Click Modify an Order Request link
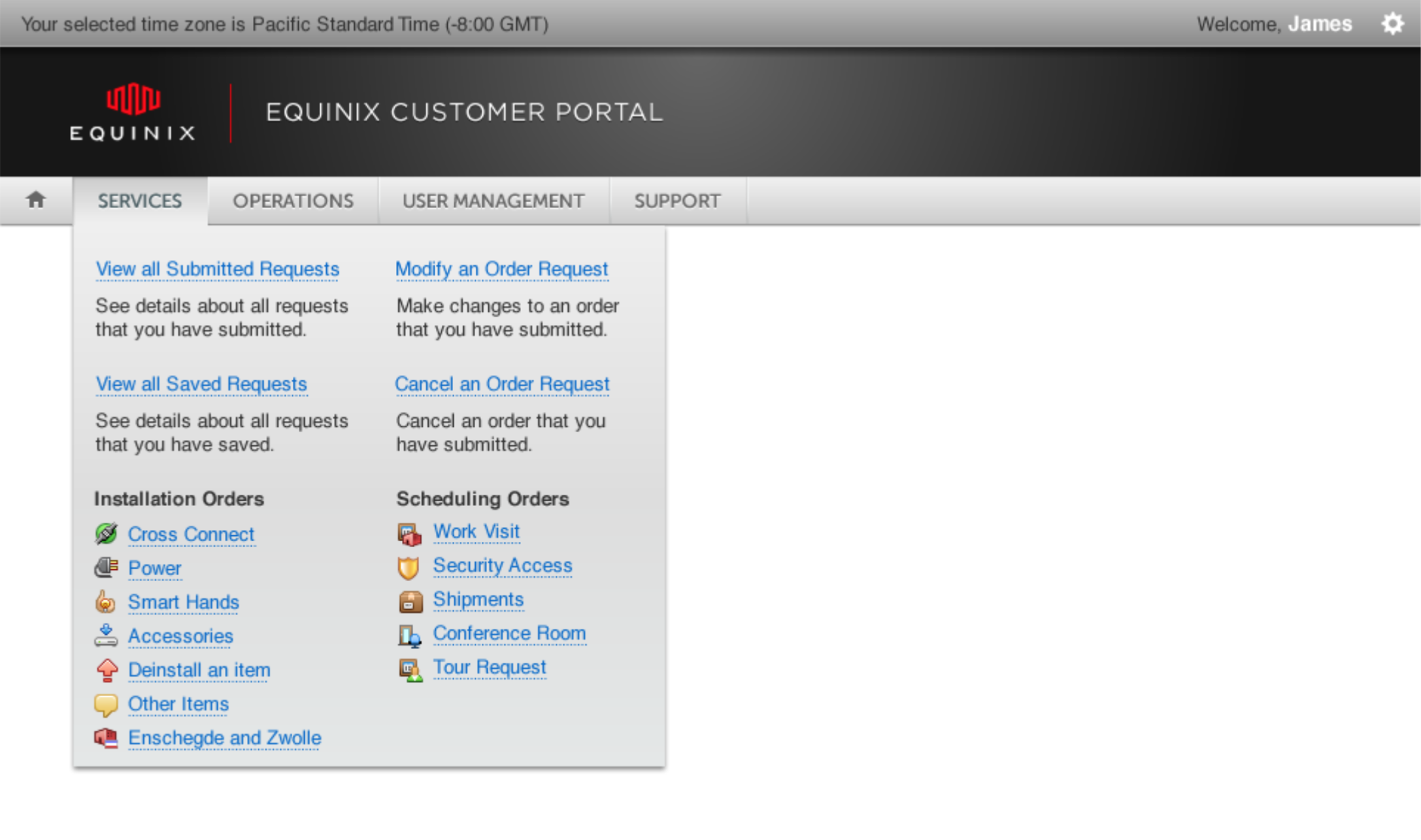Screen dimensions: 1421x840 click(502, 269)
